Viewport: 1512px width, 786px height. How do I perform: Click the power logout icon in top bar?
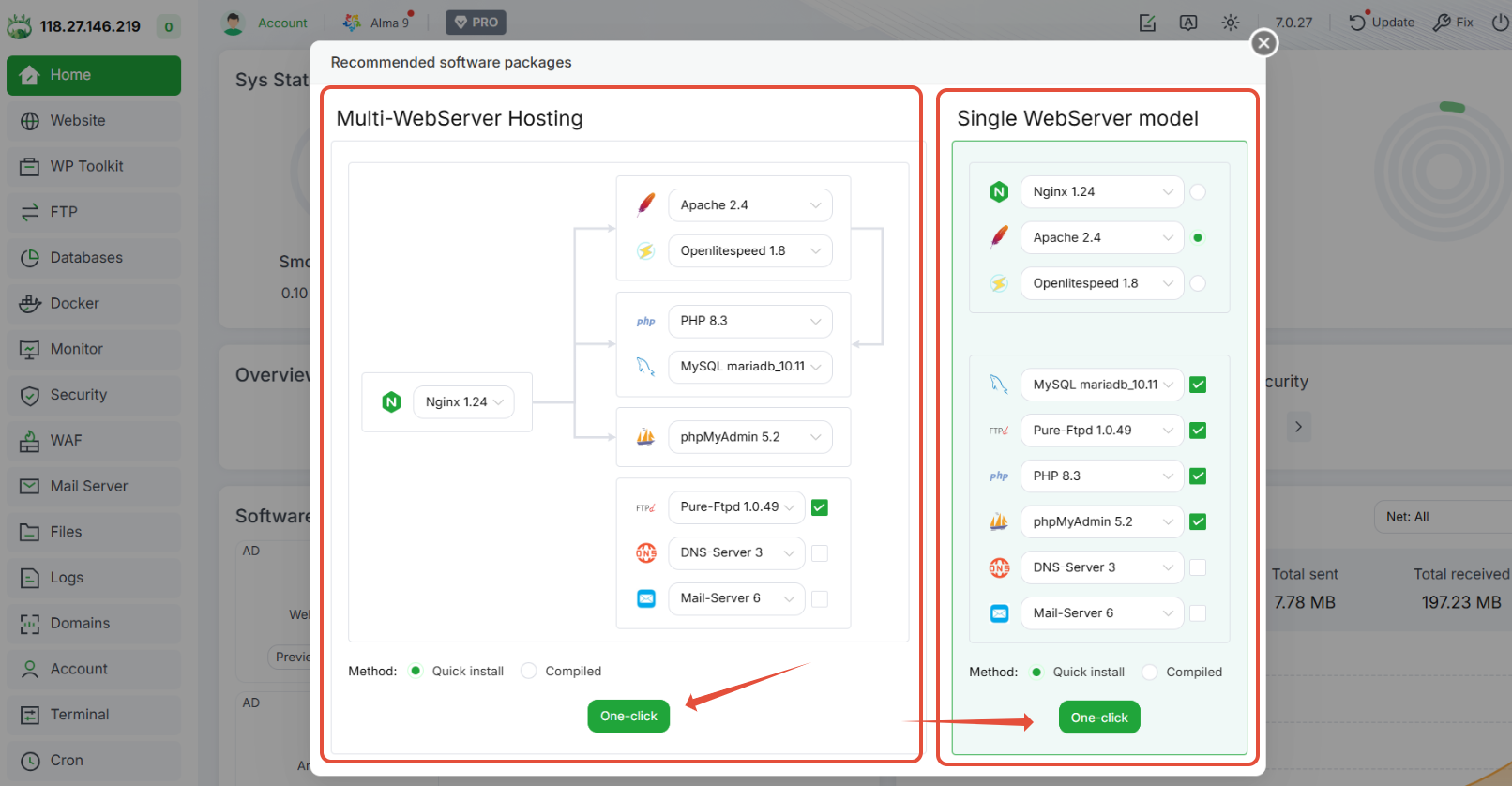(x=1500, y=23)
